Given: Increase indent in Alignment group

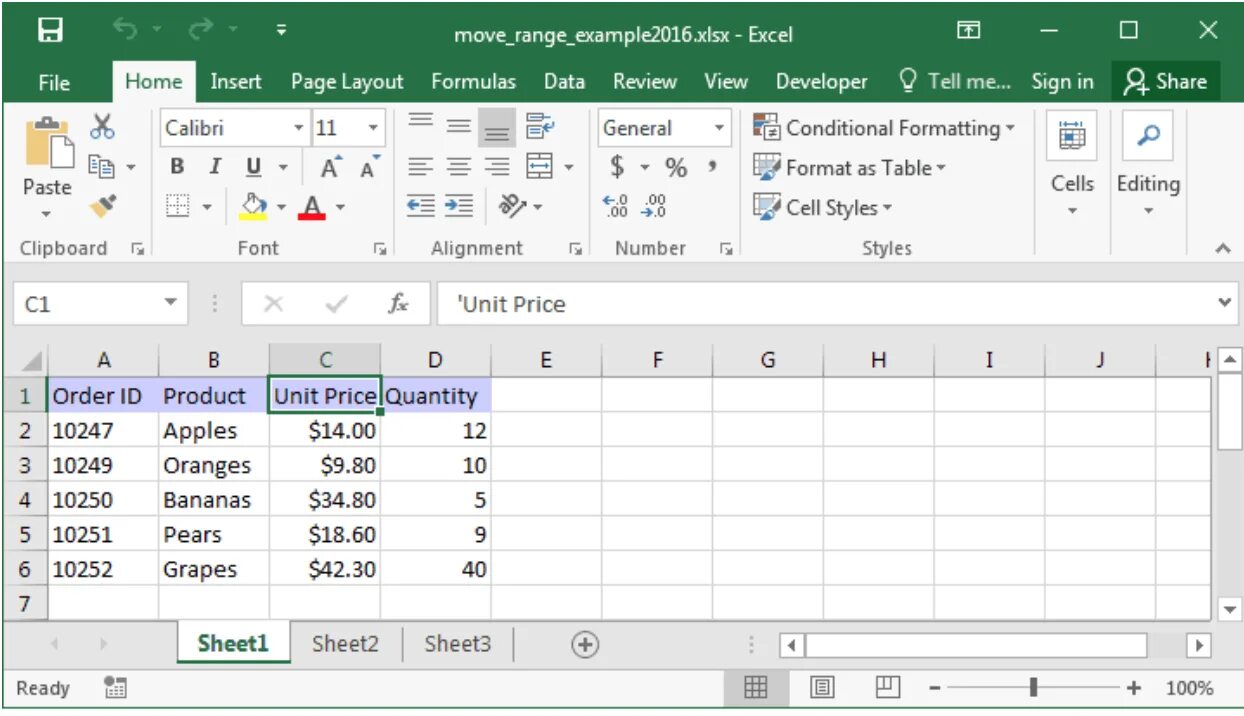Looking at the screenshot, I should coord(458,206).
